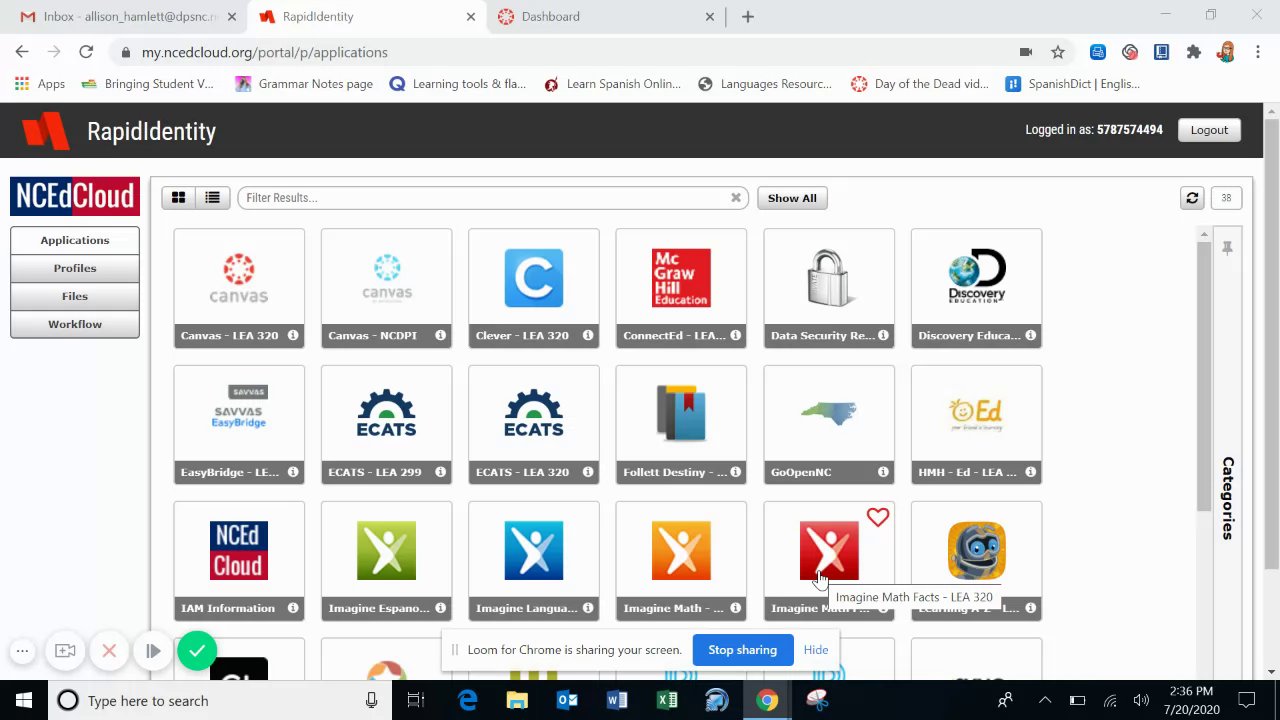Viewport: 1280px width, 720px height.
Task: Launch Imagine Espanol green app
Action: [x=386, y=561]
